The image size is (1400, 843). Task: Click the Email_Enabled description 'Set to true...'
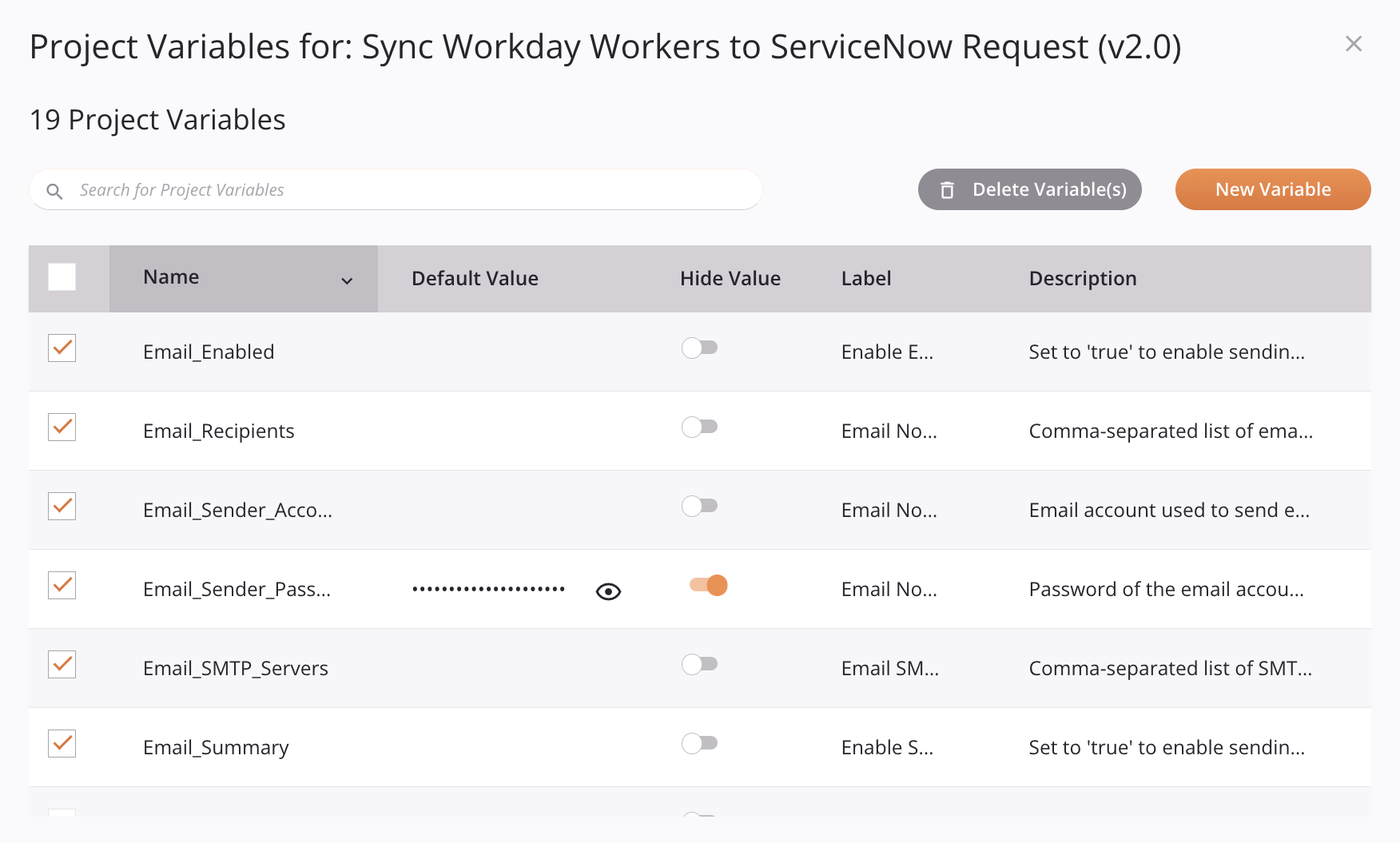[1167, 352]
